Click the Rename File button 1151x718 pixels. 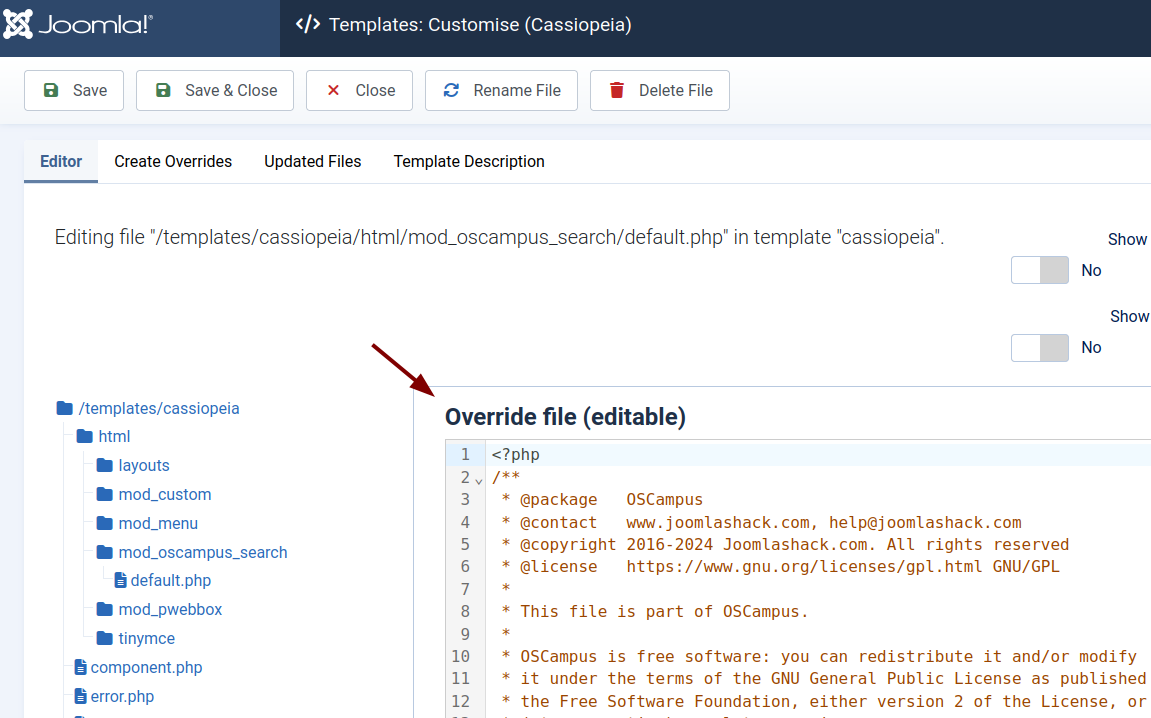501,90
